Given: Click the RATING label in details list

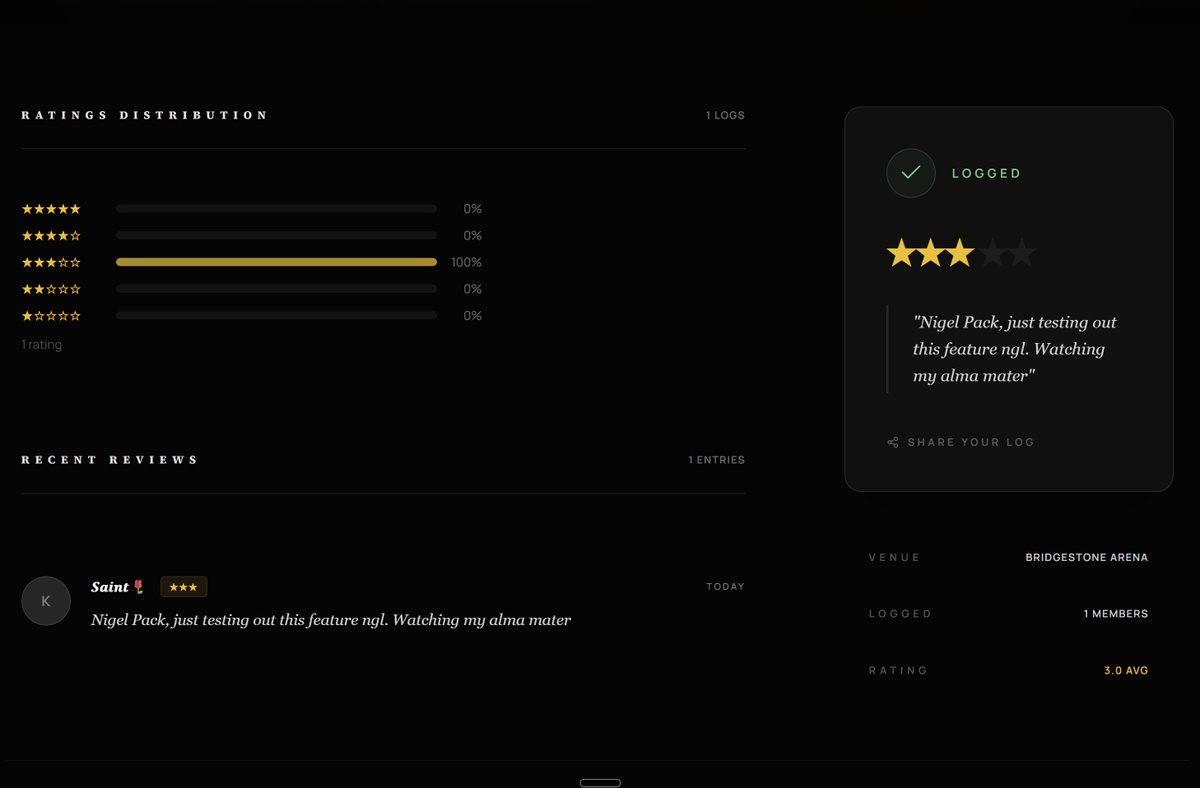Looking at the screenshot, I should click(898, 671).
